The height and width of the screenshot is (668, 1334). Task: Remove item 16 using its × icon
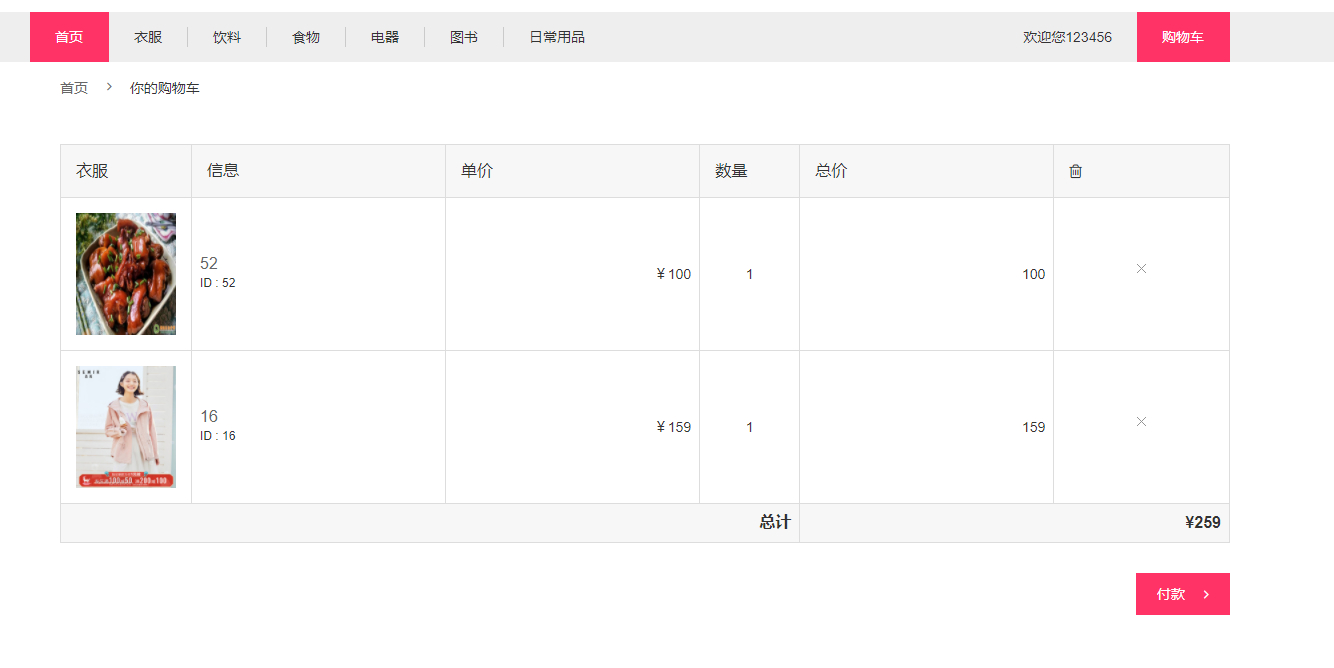click(x=1141, y=422)
